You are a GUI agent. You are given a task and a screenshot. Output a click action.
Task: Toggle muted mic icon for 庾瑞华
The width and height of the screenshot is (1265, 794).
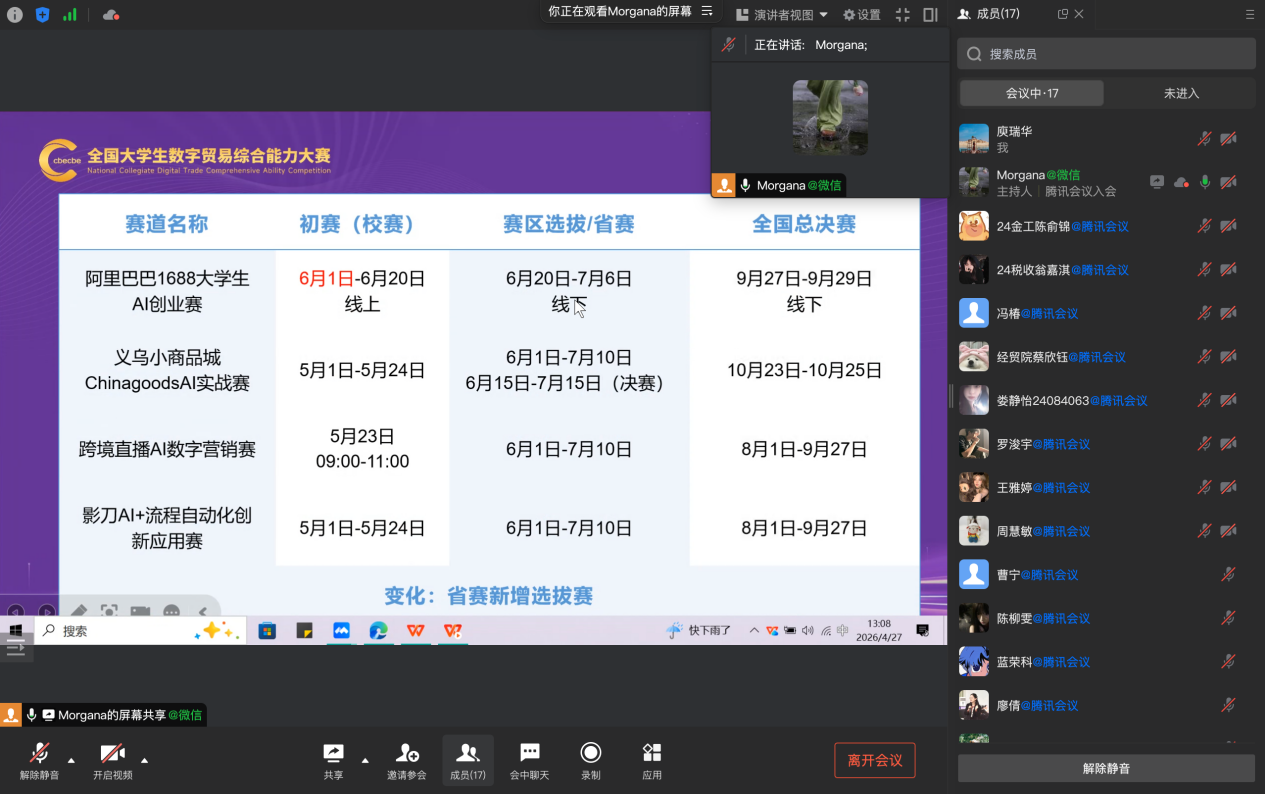[1205, 139]
